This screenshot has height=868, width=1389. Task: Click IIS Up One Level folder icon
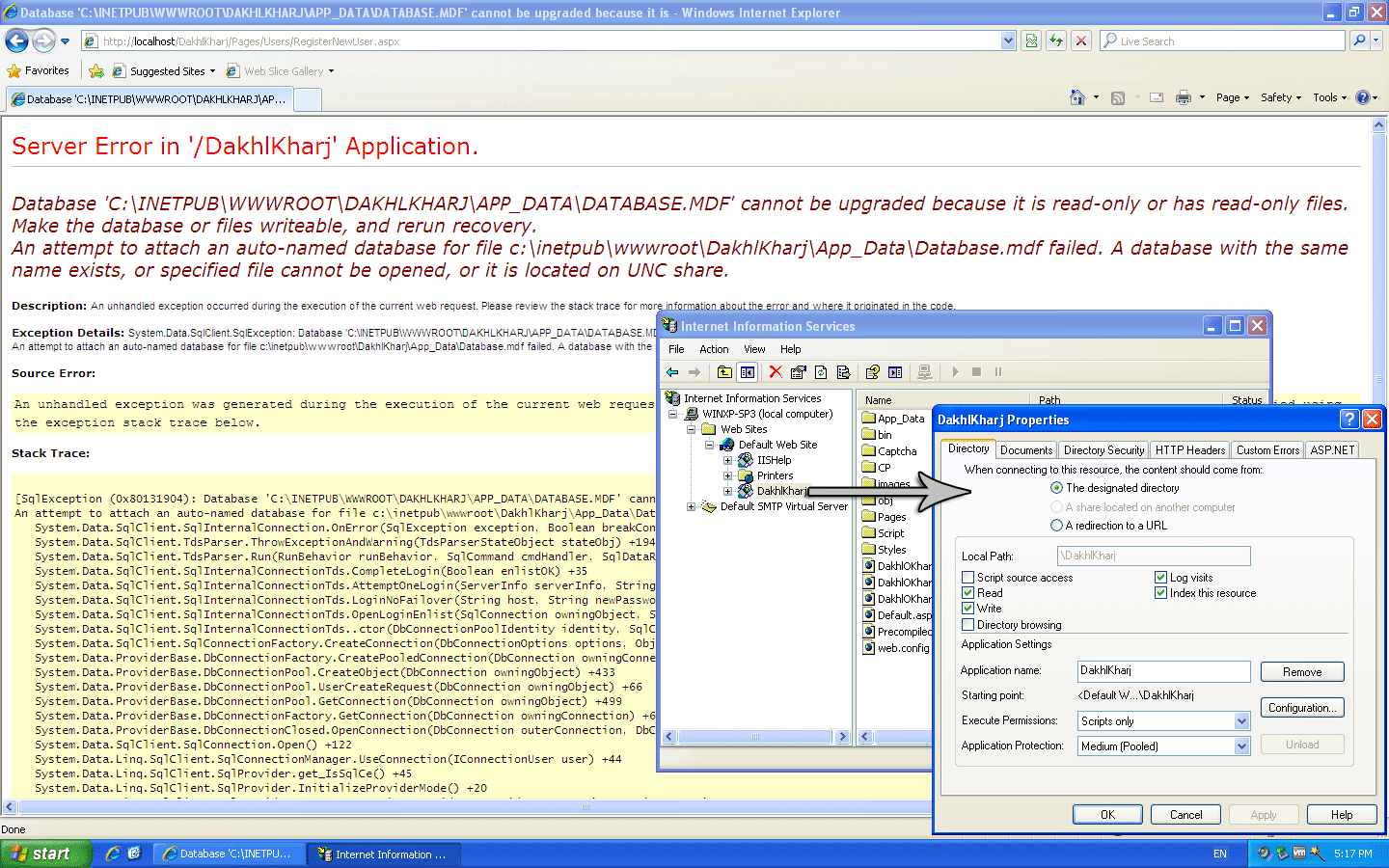(x=724, y=372)
